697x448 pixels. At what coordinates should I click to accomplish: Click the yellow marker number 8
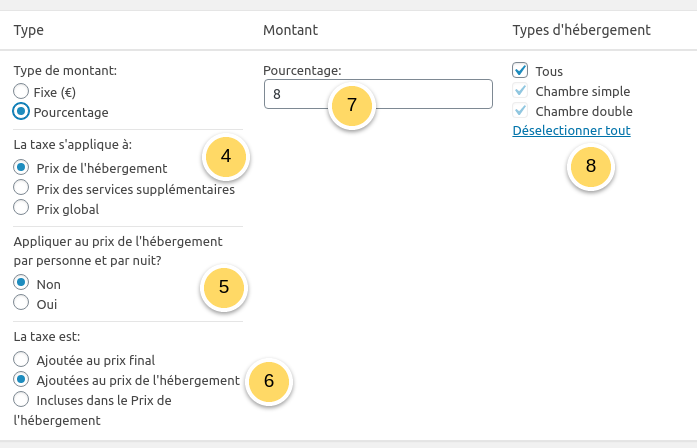tap(591, 166)
